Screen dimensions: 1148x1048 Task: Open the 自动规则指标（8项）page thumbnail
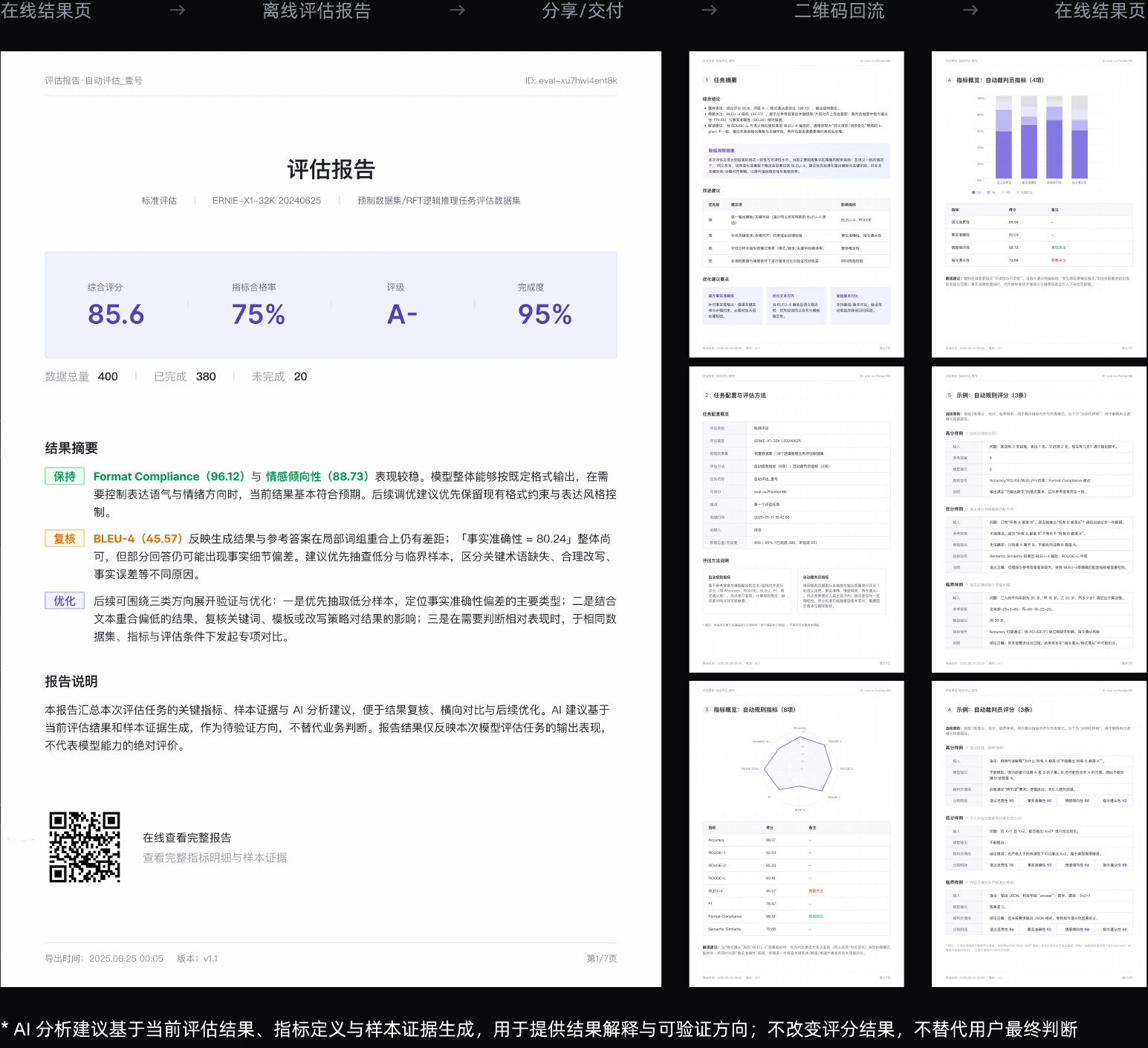pyautogui.click(x=797, y=834)
